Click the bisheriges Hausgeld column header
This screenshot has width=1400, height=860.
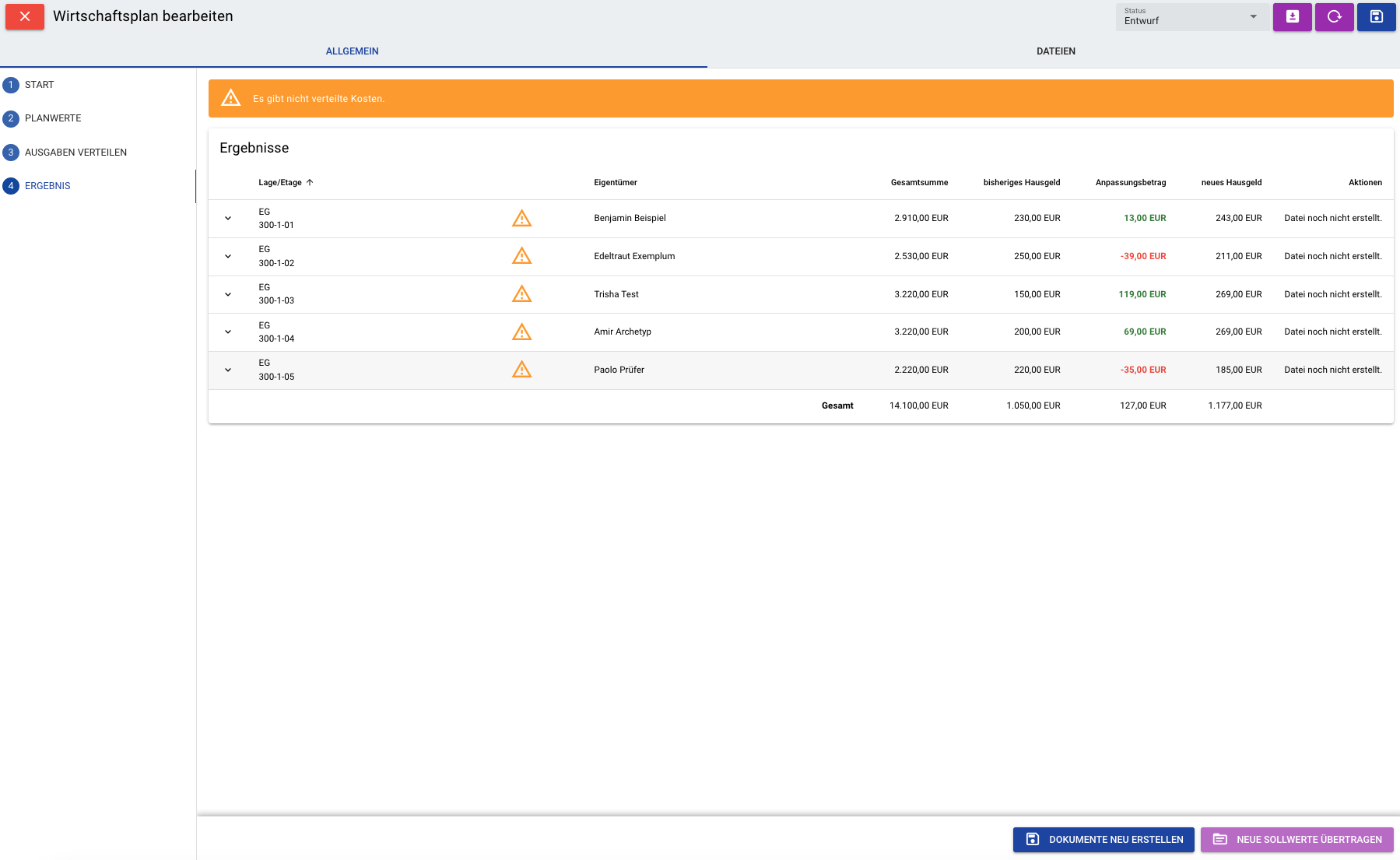click(1022, 183)
